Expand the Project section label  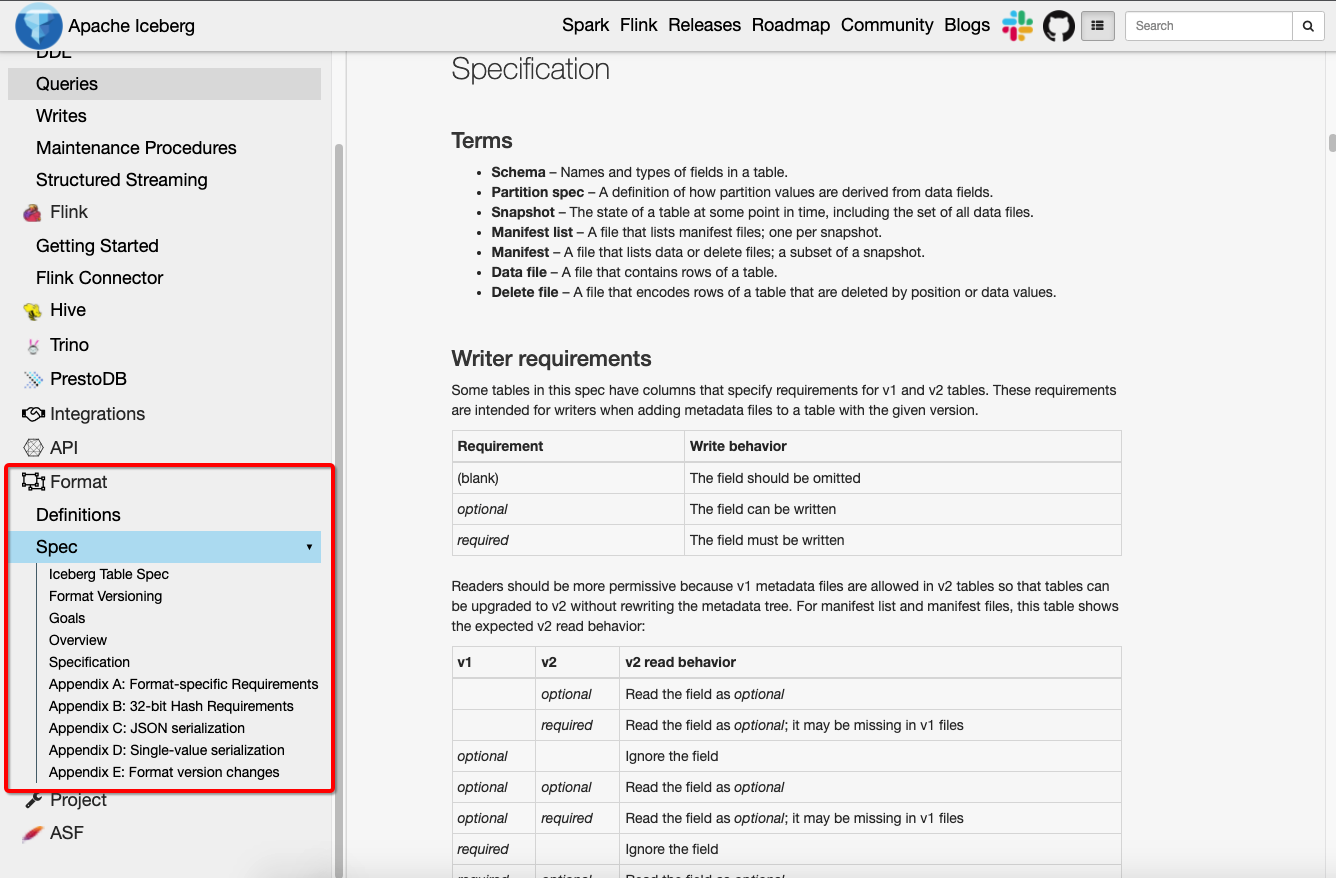pos(78,800)
